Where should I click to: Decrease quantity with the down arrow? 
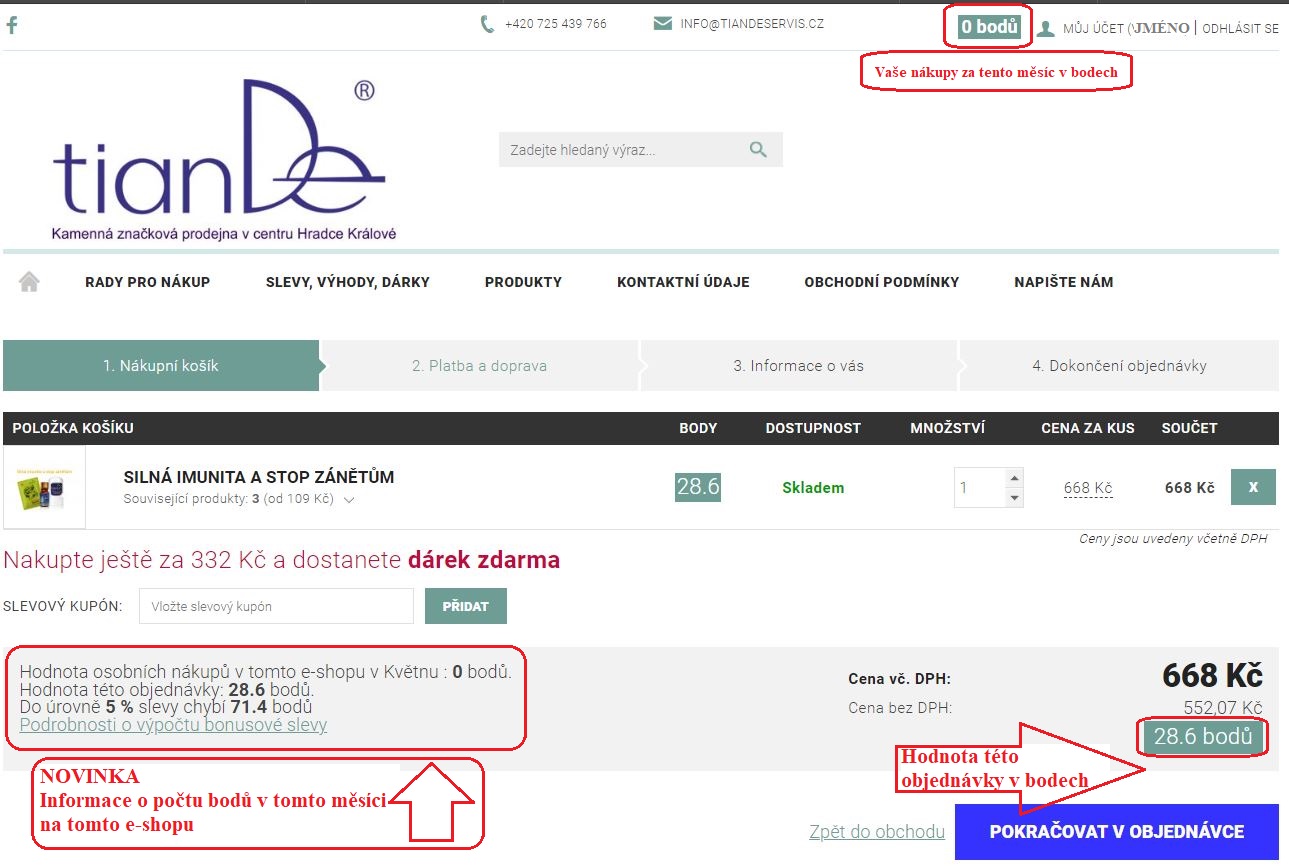pyautogui.click(x=1014, y=497)
